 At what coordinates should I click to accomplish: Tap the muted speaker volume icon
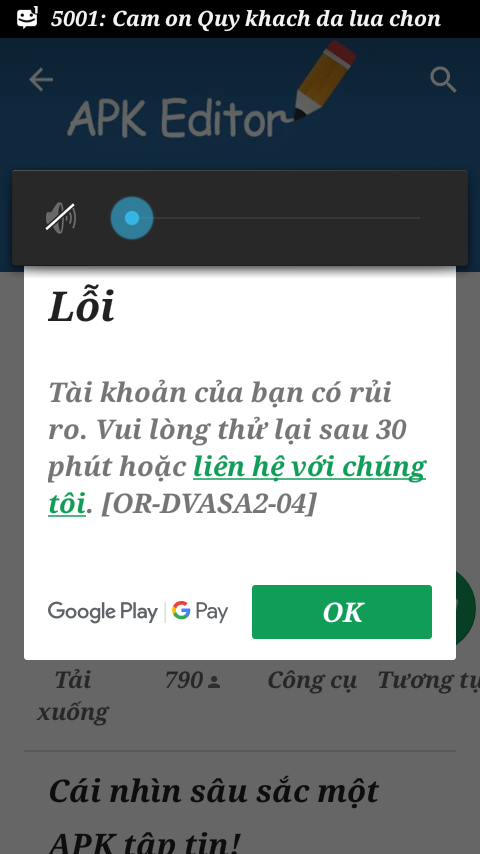(60, 218)
